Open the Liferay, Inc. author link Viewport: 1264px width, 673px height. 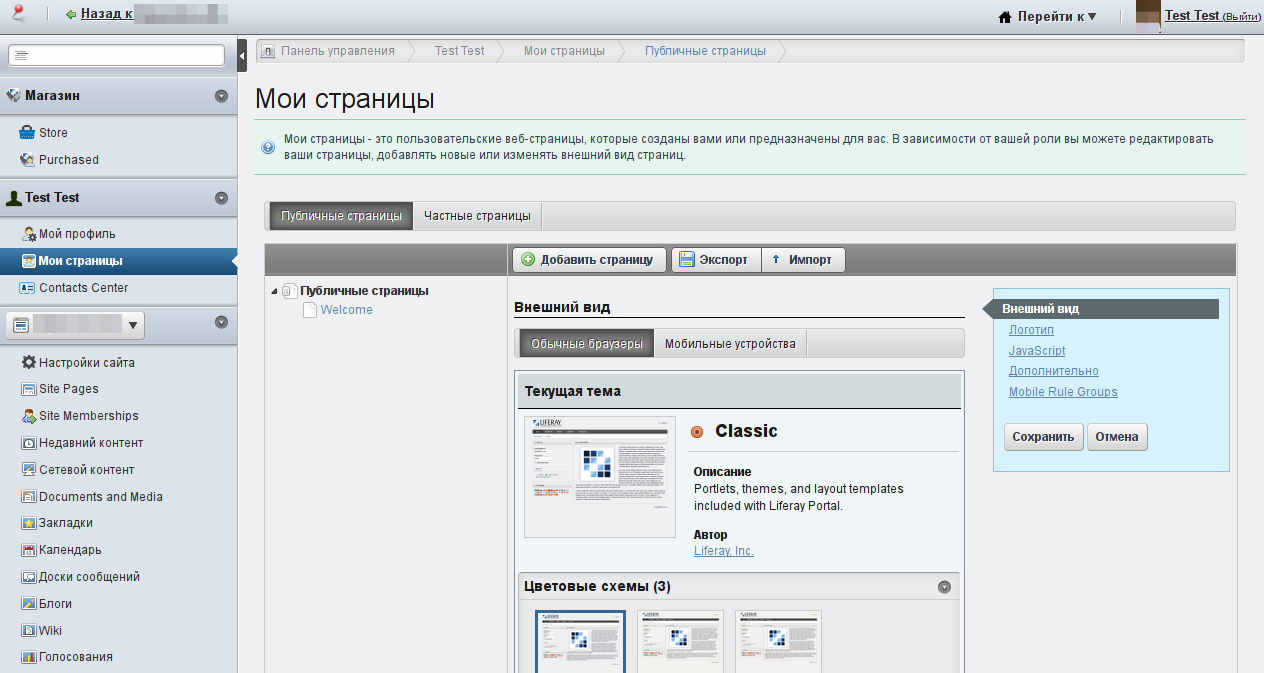(724, 551)
